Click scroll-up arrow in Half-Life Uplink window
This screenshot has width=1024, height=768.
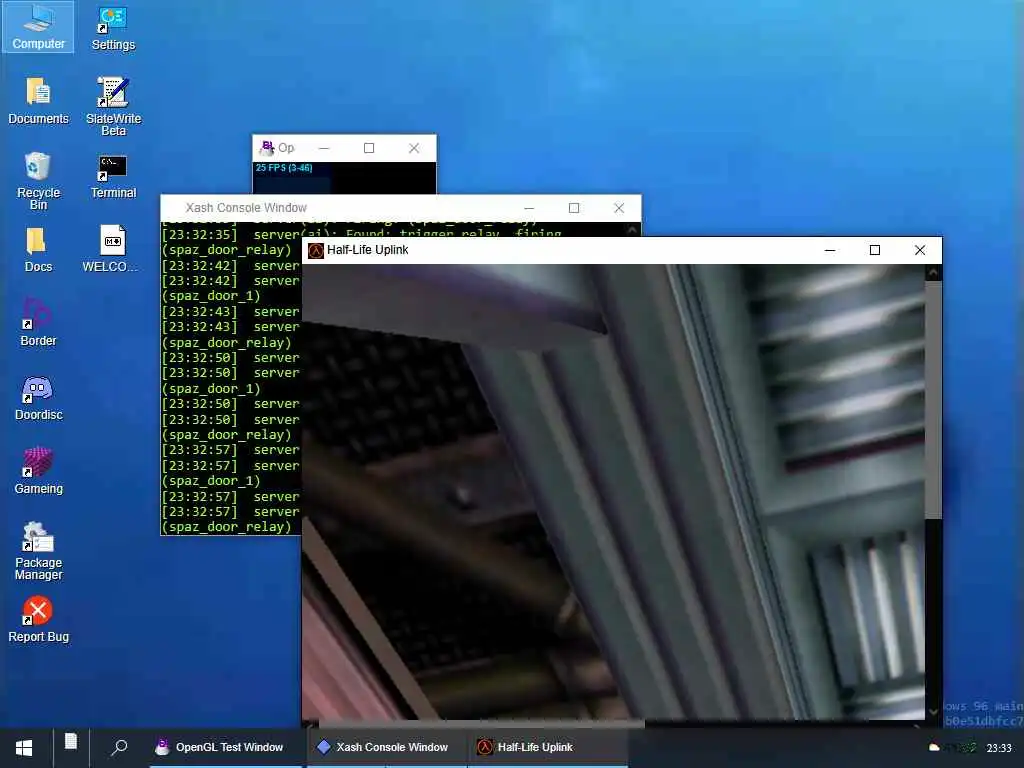point(933,272)
